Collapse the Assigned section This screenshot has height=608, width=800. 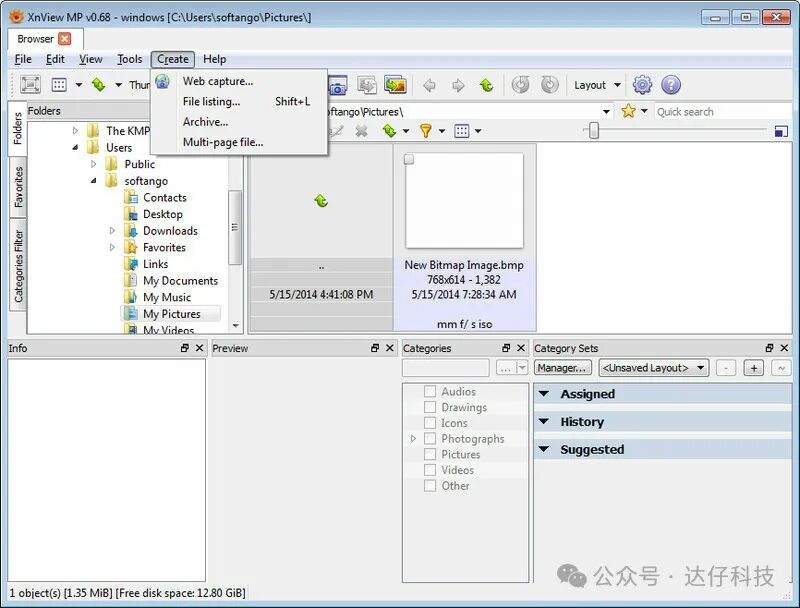(x=544, y=394)
